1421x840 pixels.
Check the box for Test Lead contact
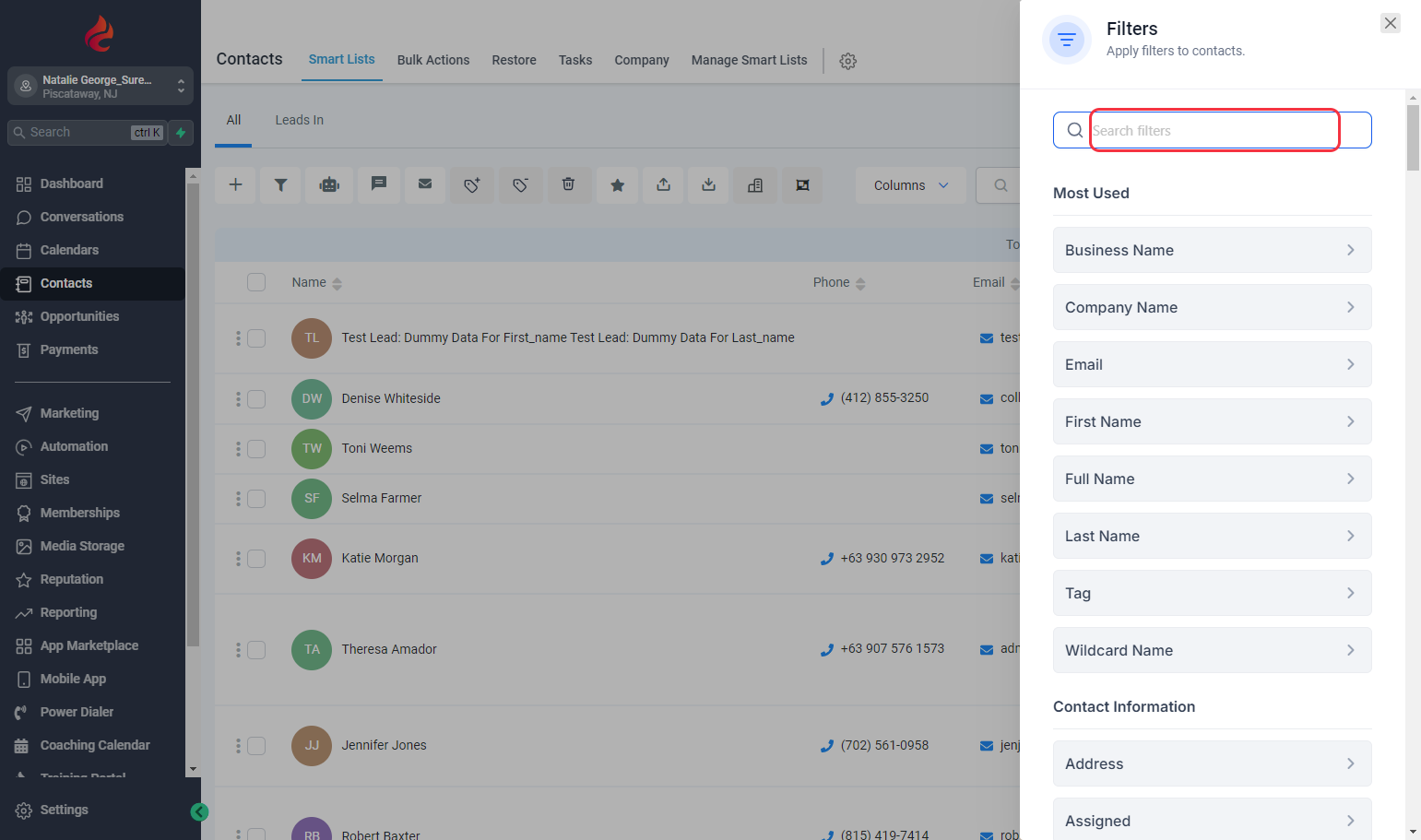(x=256, y=338)
